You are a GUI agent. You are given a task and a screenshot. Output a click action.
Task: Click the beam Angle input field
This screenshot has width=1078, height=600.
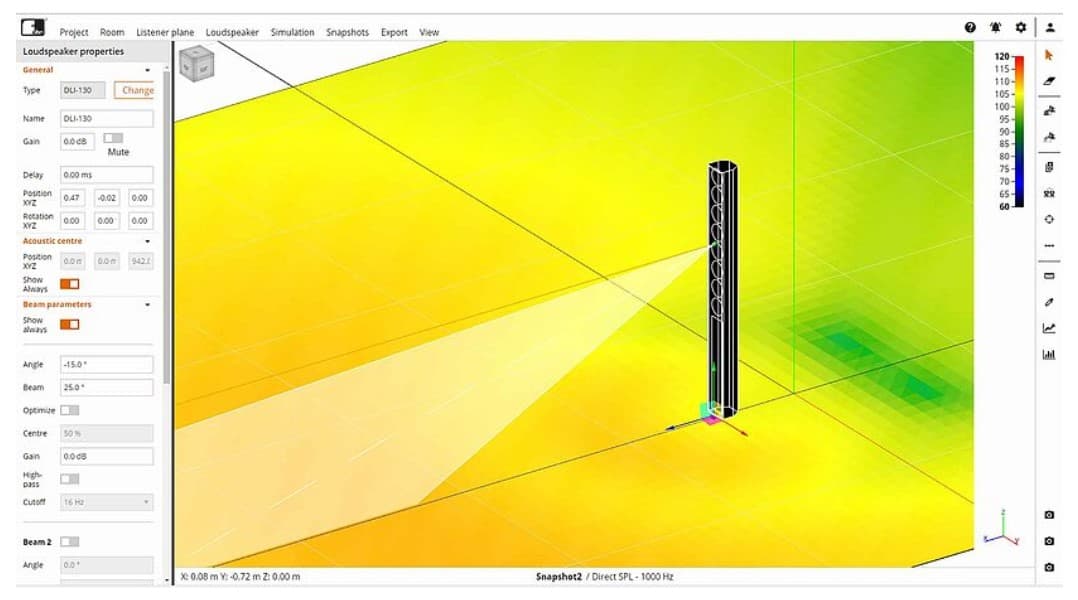tap(106, 364)
